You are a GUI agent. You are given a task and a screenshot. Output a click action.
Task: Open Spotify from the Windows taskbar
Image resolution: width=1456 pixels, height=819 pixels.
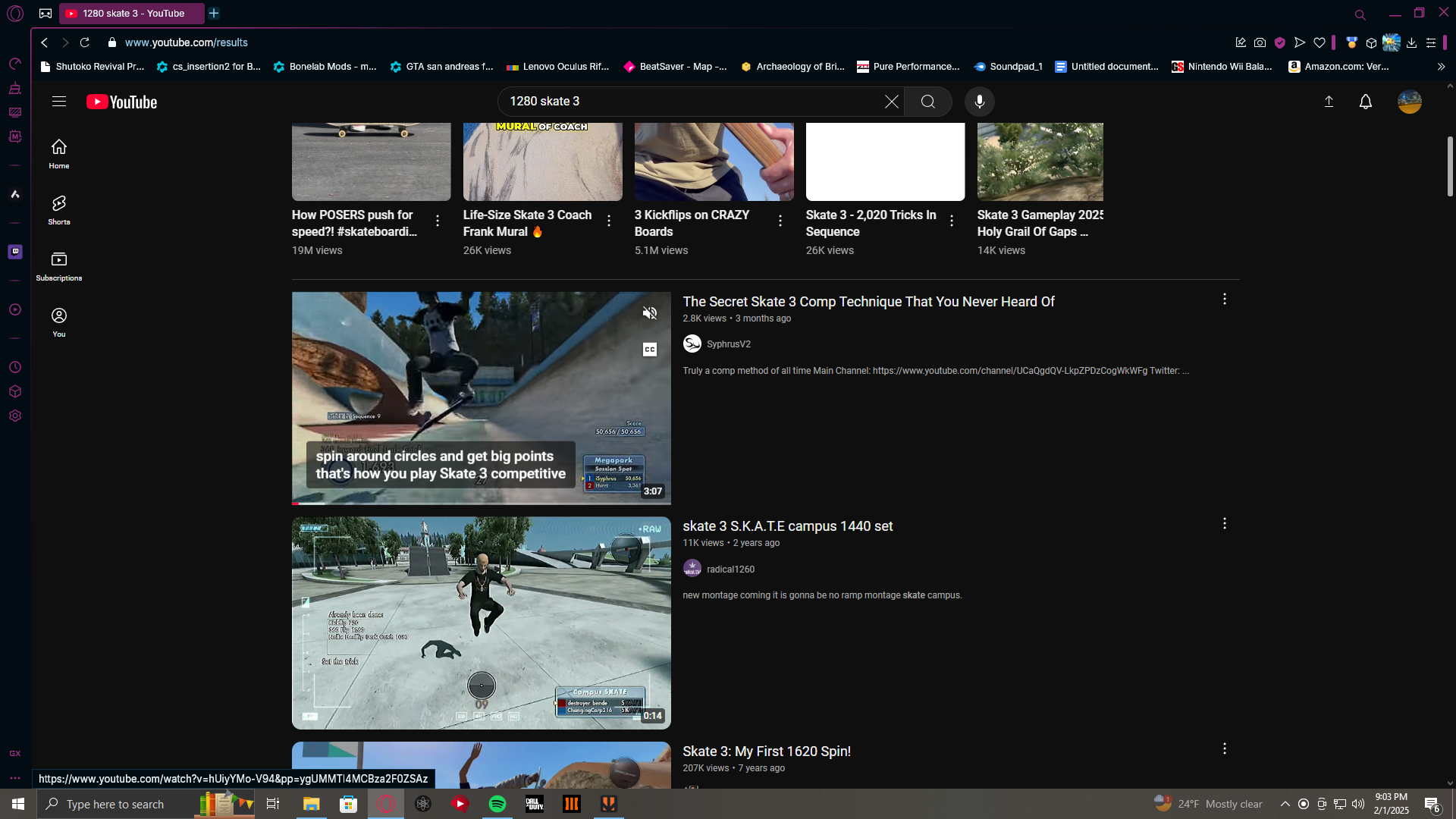[x=497, y=804]
